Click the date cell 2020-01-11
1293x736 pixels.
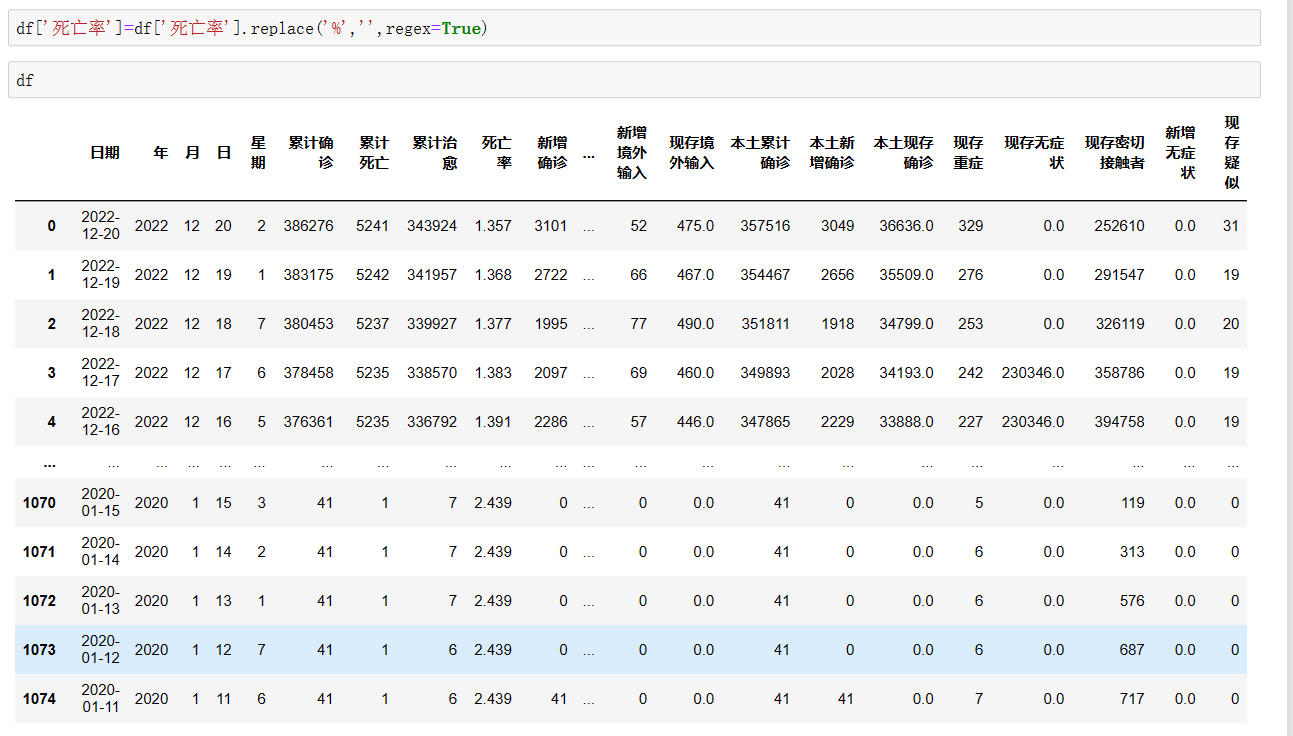(x=101, y=699)
